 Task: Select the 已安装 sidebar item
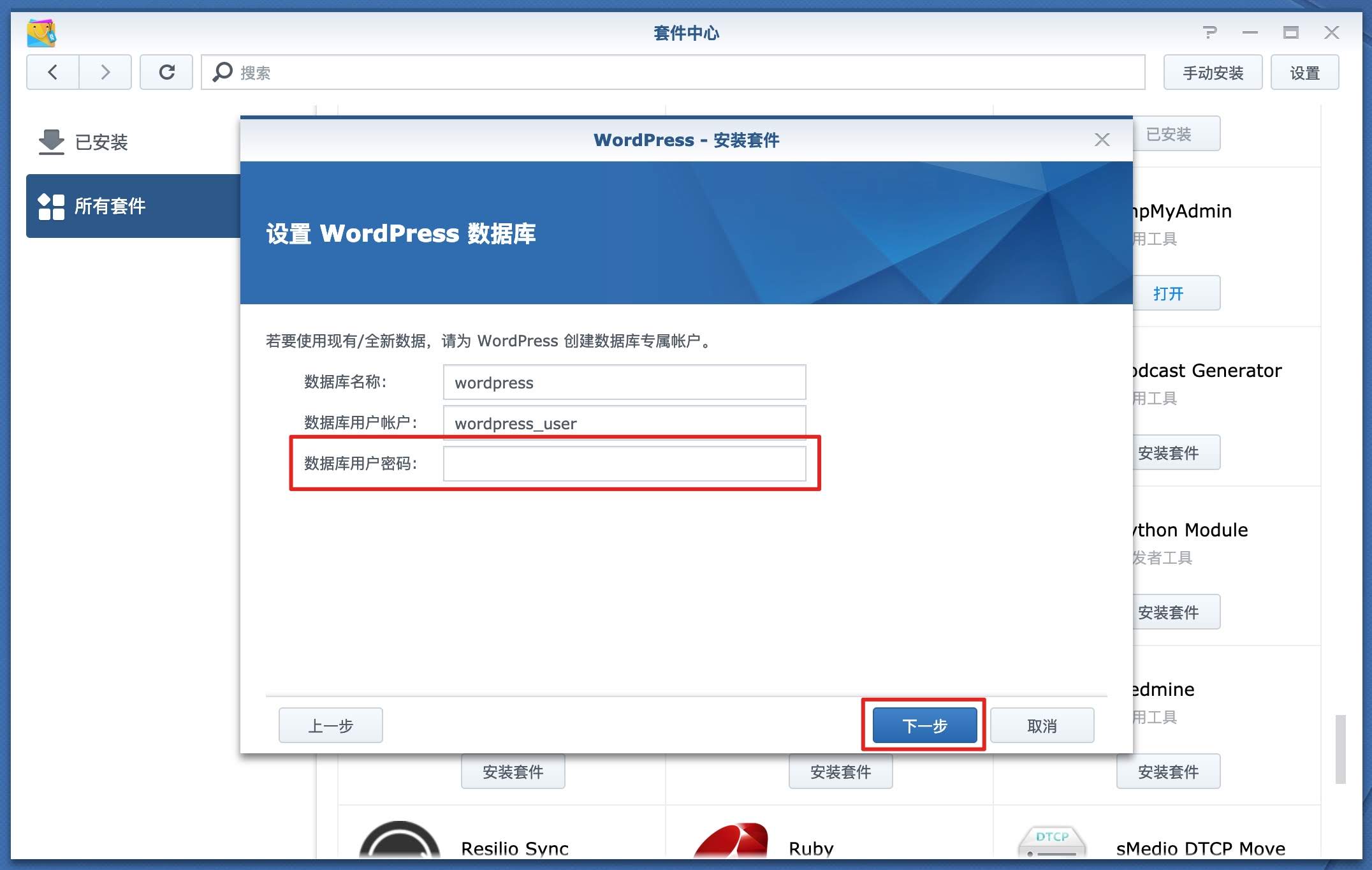click(x=101, y=142)
